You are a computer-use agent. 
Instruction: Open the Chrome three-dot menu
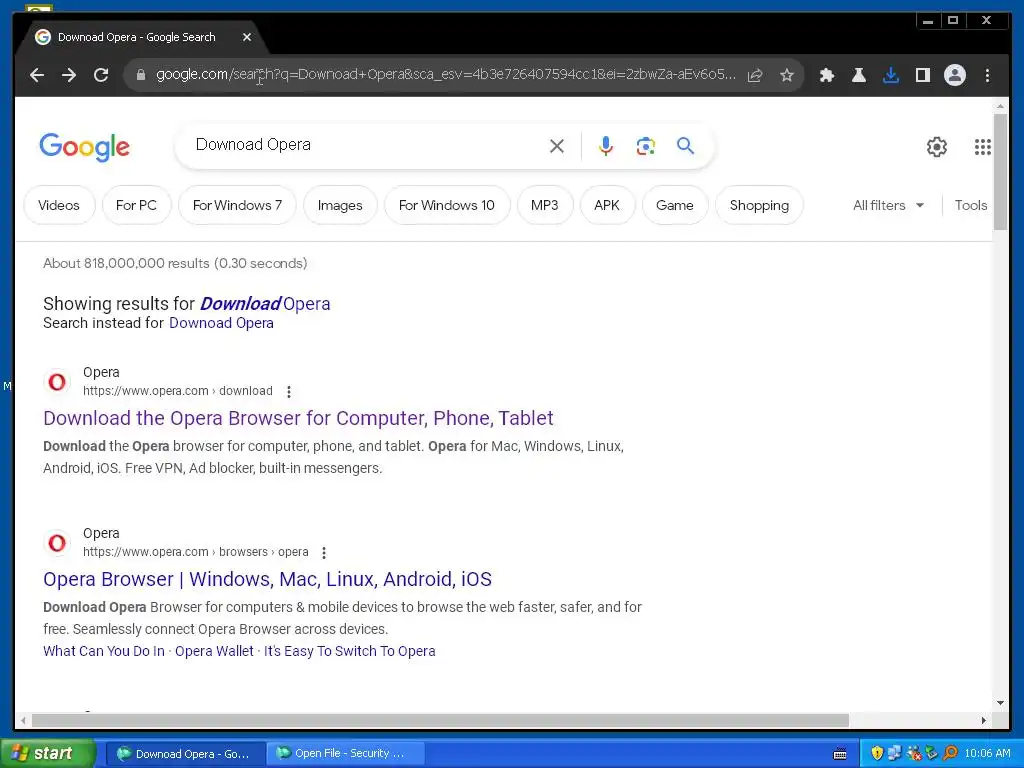click(987, 75)
